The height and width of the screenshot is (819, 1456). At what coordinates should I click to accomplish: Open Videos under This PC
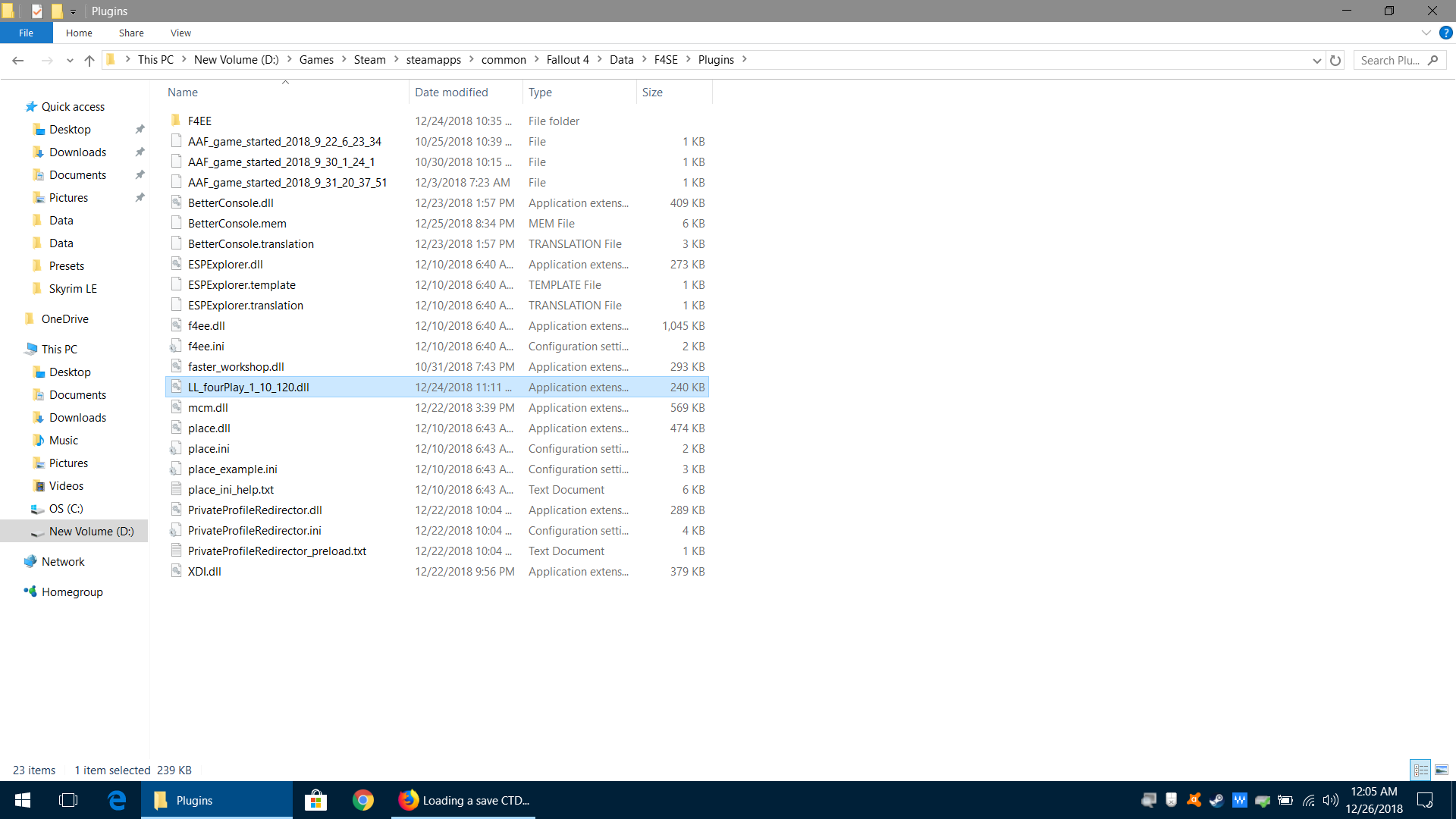tap(66, 486)
